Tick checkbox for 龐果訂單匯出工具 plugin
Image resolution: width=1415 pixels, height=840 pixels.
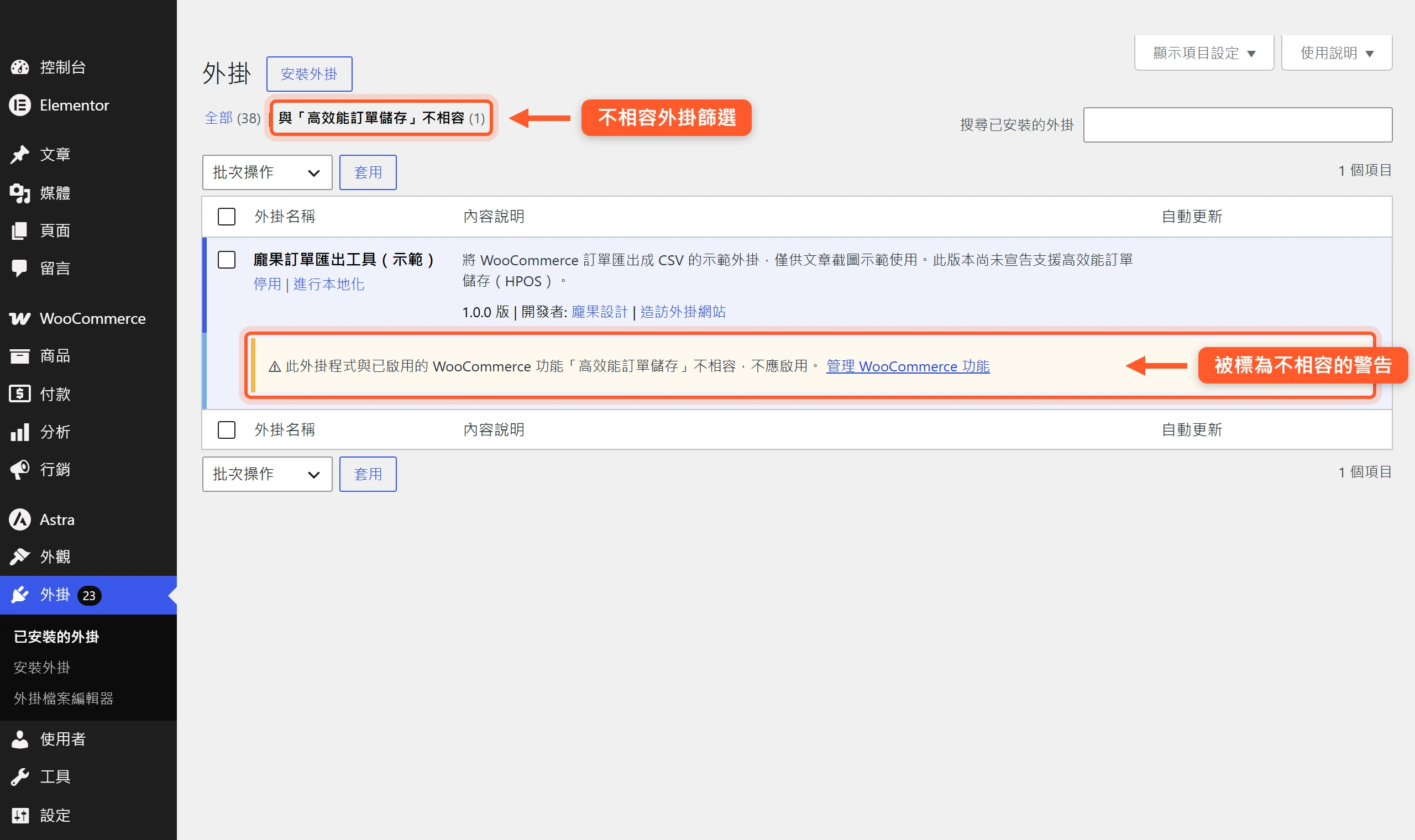[x=227, y=260]
